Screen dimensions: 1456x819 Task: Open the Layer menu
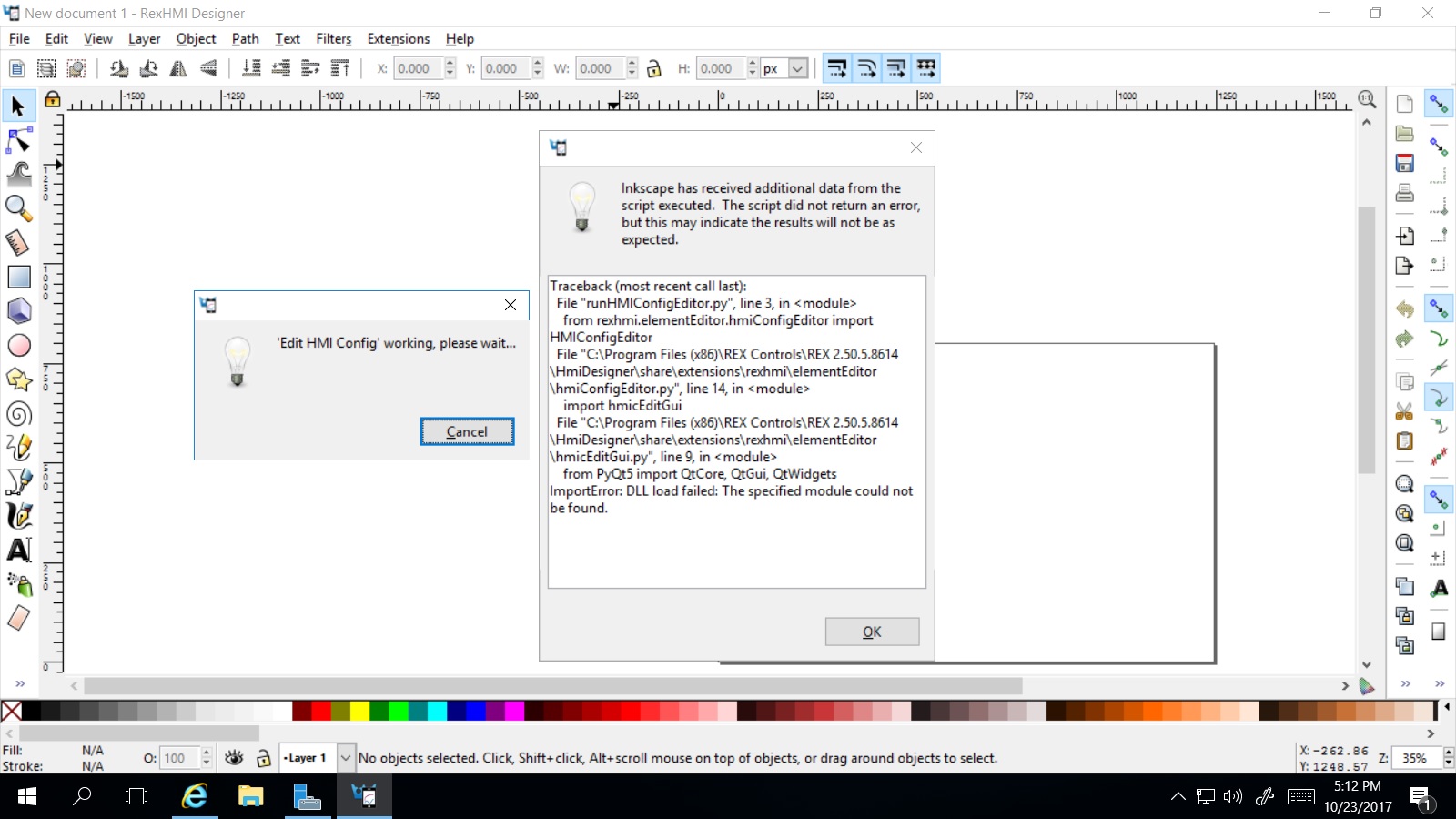pyautogui.click(x=144, y=39)
